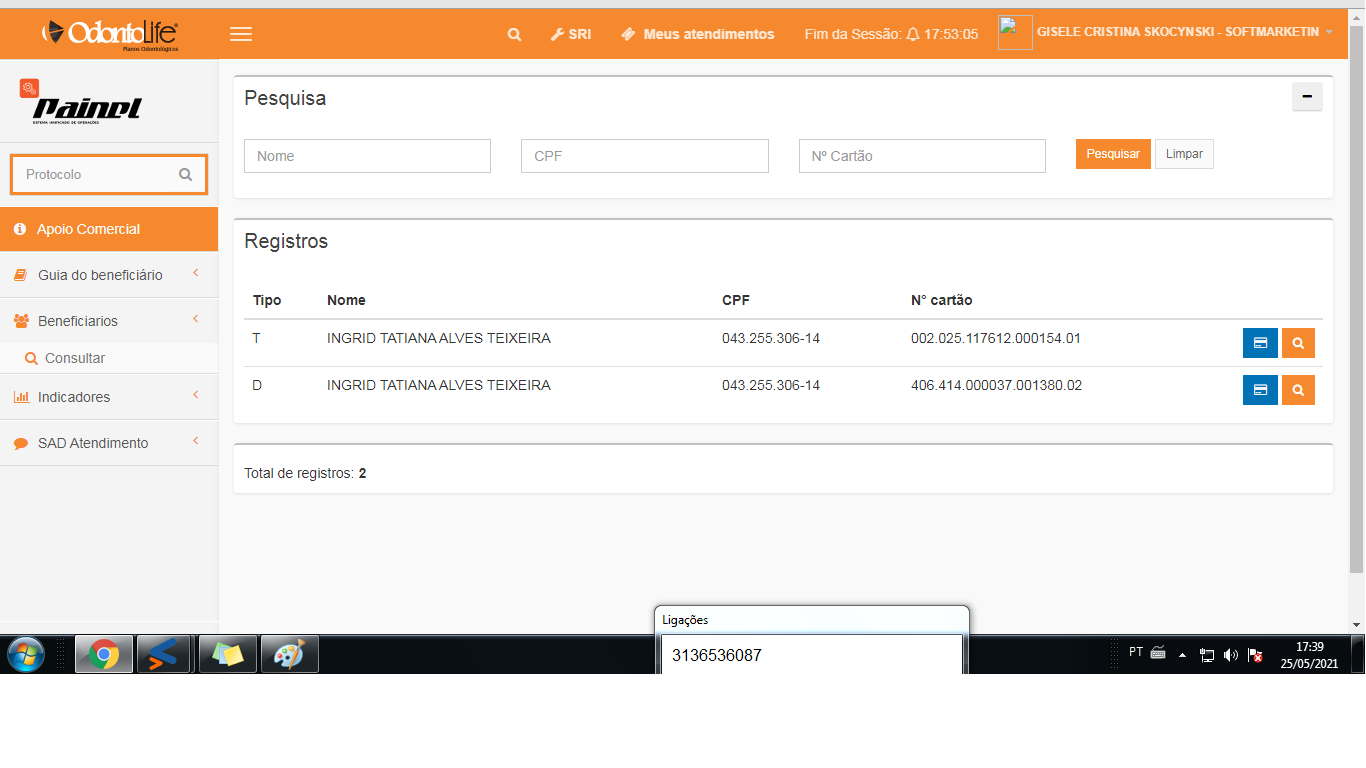Click the orange search icon for Tipo T row
1366x768 pixels.
click(1298, 343)
